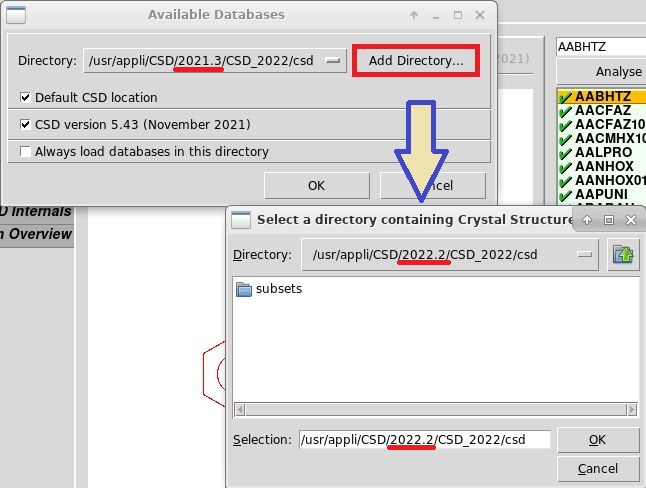
Task: Uncheck CSD version 5.43 (November 2021)
Action: [x=25, y=124]
